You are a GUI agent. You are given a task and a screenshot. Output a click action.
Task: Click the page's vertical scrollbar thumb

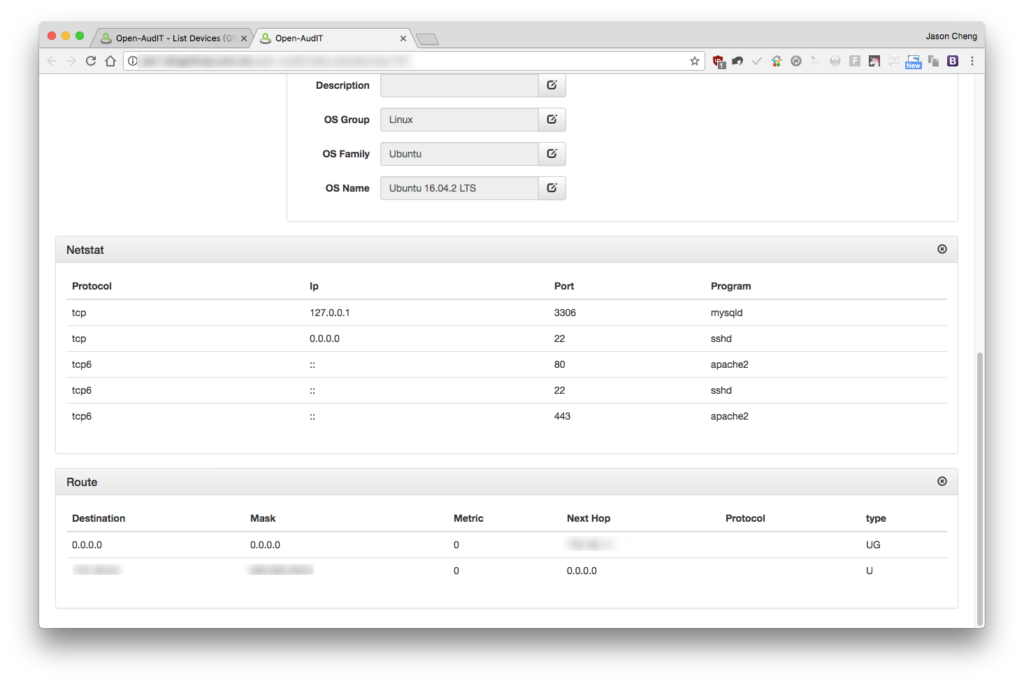tap(979, 489)
